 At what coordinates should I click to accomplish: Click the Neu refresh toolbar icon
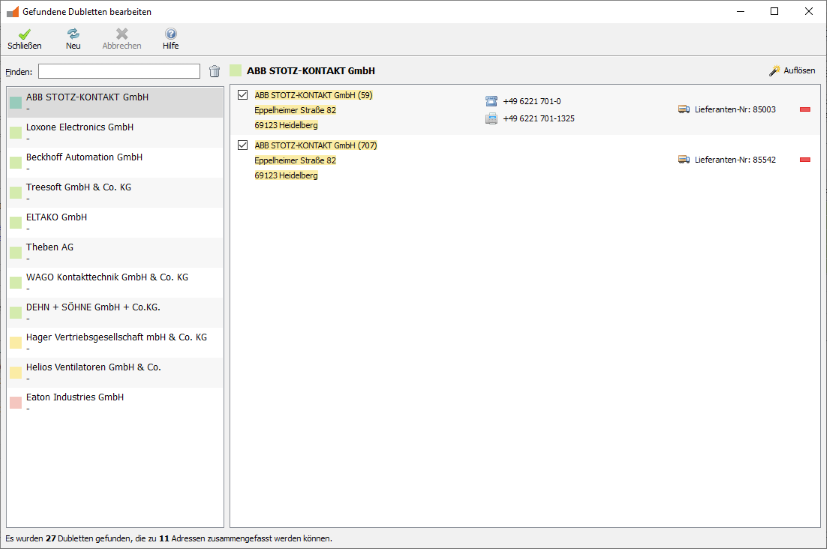(x=73, y=35)
